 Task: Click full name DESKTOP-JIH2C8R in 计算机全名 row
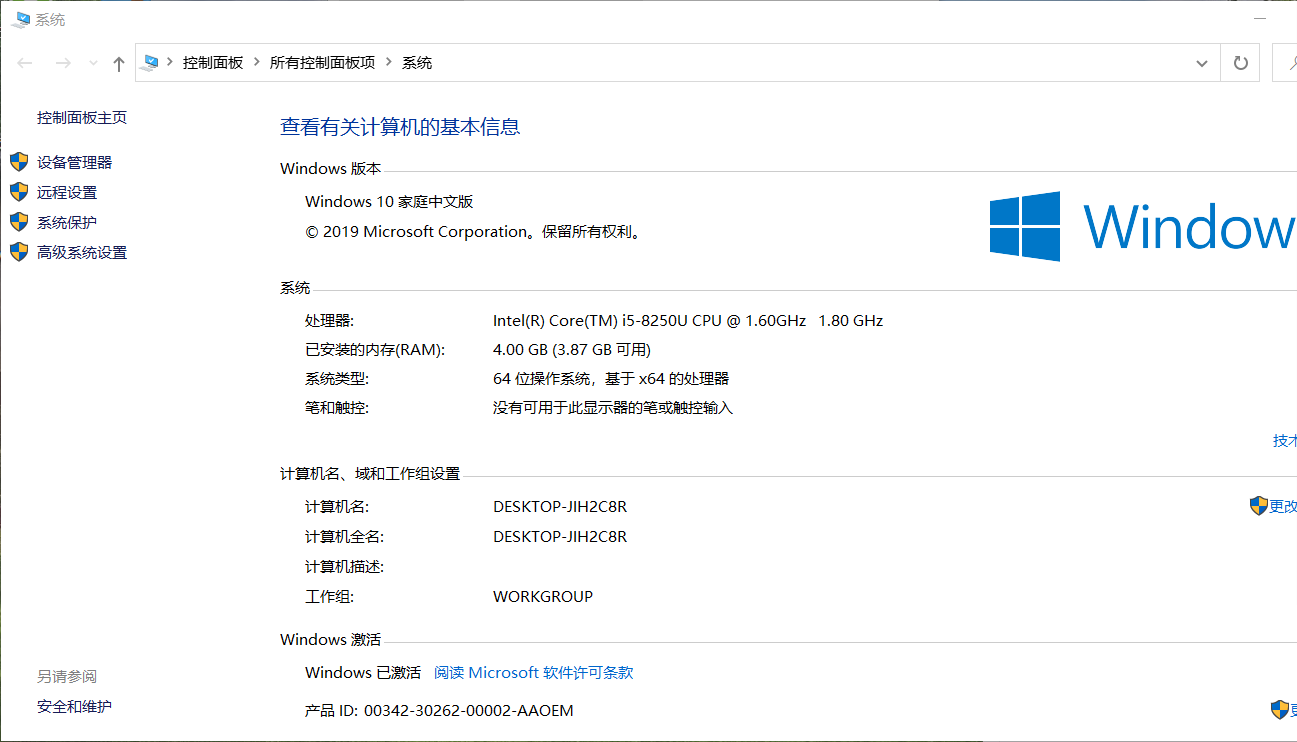pyautogui.click(x=560, y=536)
